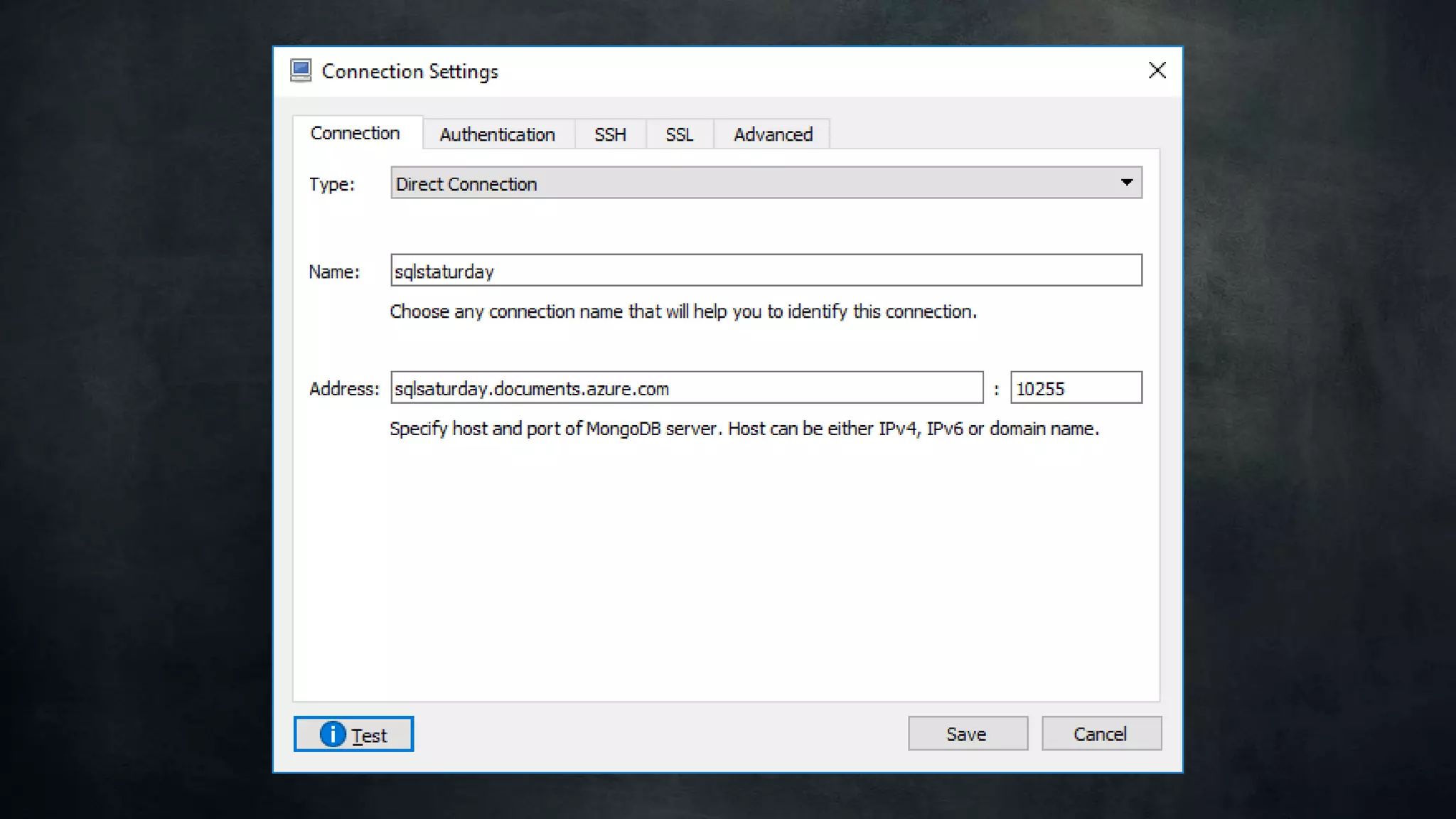Image resolution: width=1456 pixels, height=819 pixels.
Task: Click the Connection Settings window icon
Action: 301,70
